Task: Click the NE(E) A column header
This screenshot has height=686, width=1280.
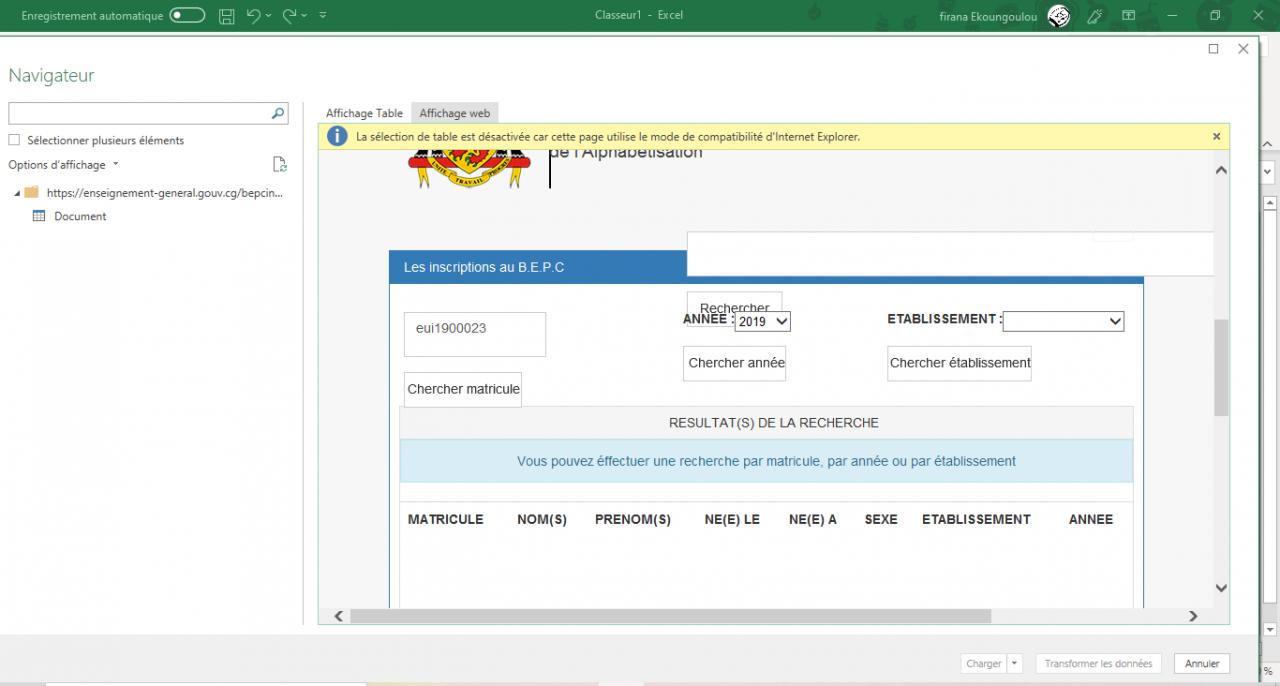Action: 813,519
